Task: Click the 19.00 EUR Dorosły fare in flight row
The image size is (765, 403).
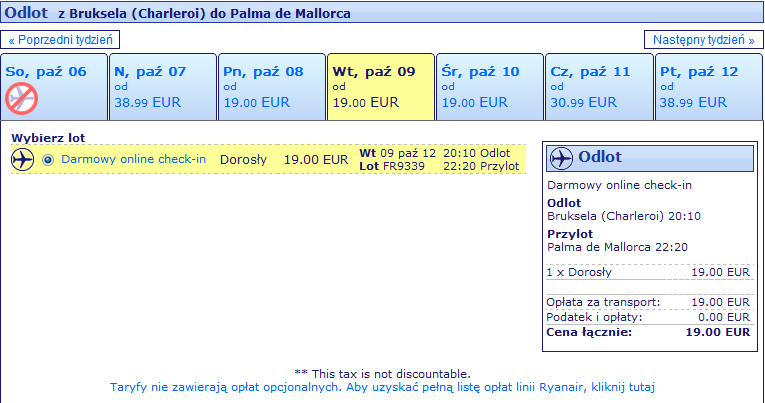Action: [x=316, y=160]
